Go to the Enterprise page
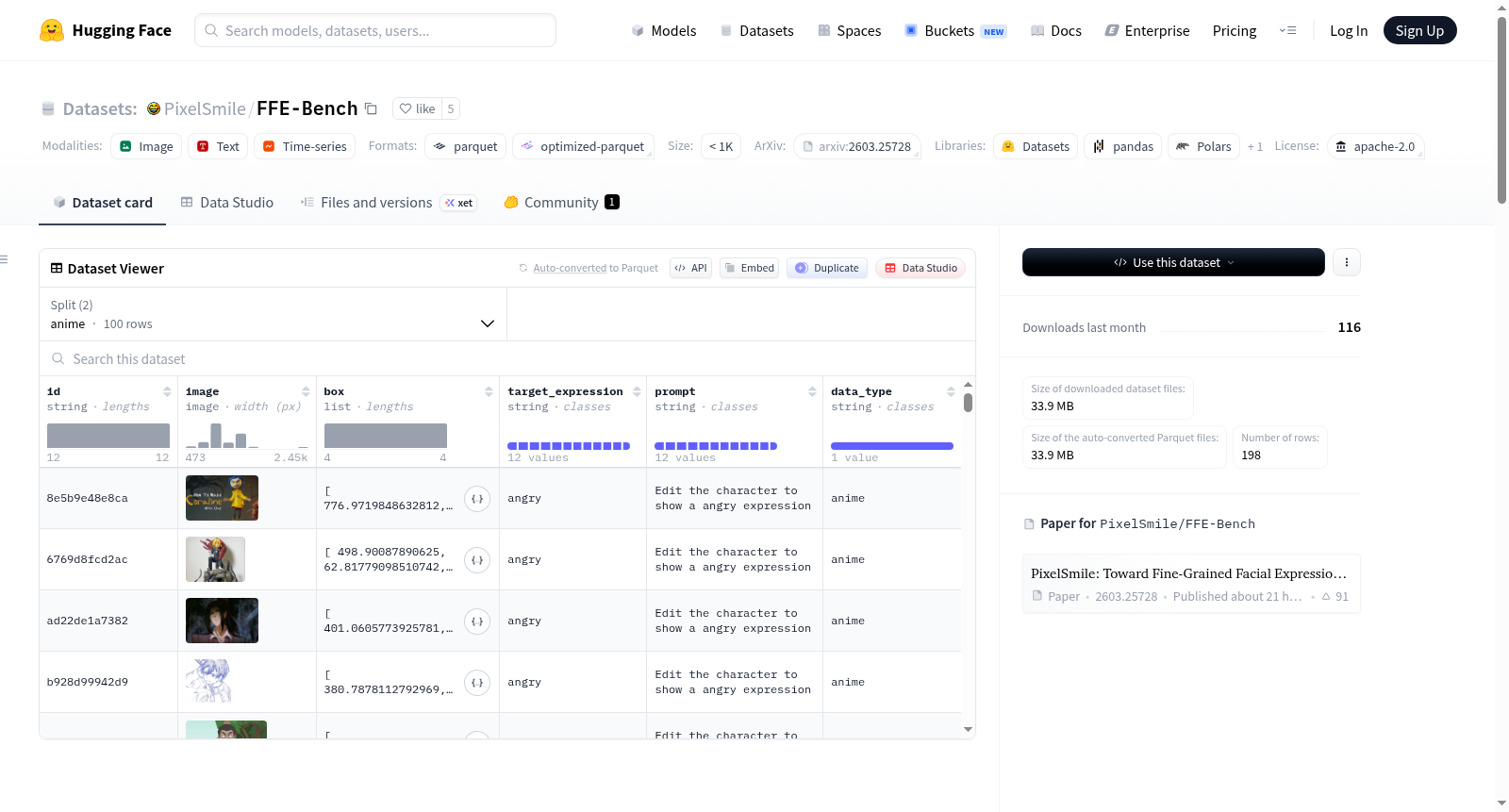Screen dimensions: 1509x812 click(x=1147, y=30)
